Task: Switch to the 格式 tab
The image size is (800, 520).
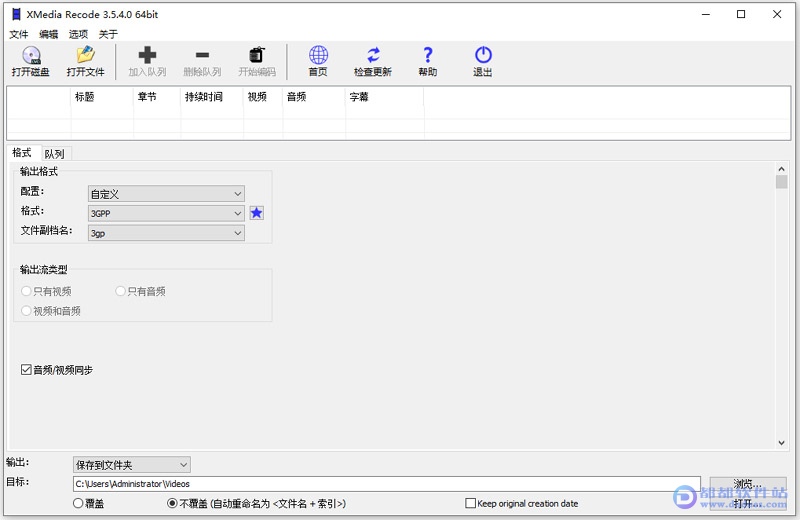Action: pyautogui.click(x=22, y=153)
